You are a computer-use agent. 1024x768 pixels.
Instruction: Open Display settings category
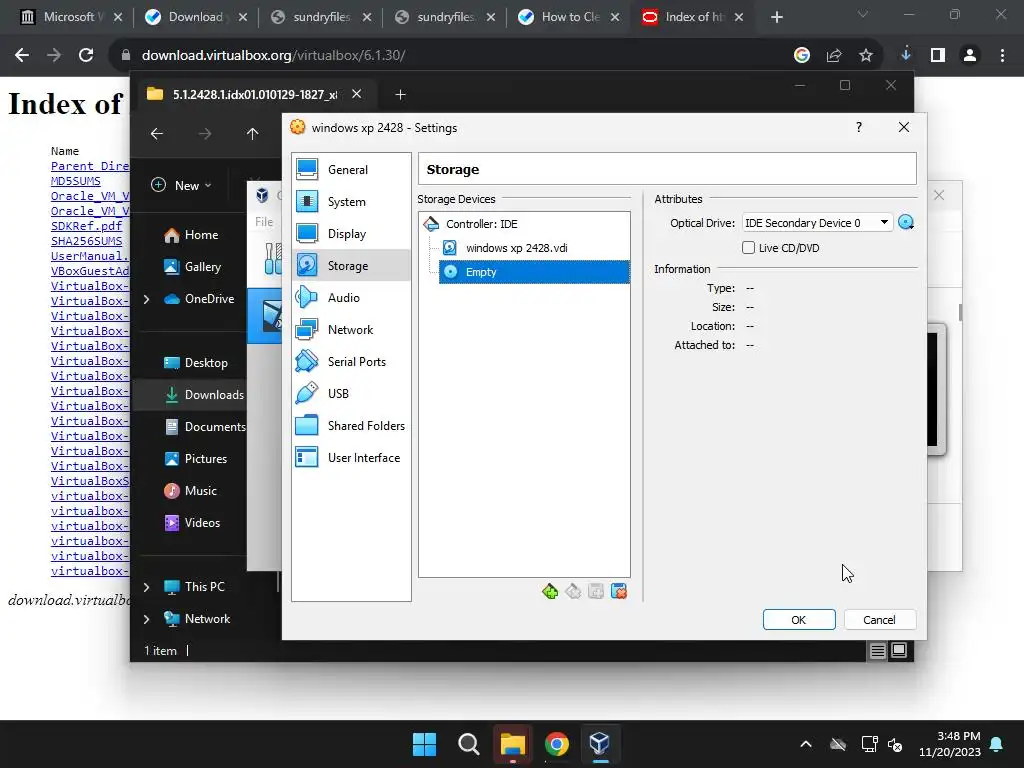click(x=351, y=234)
